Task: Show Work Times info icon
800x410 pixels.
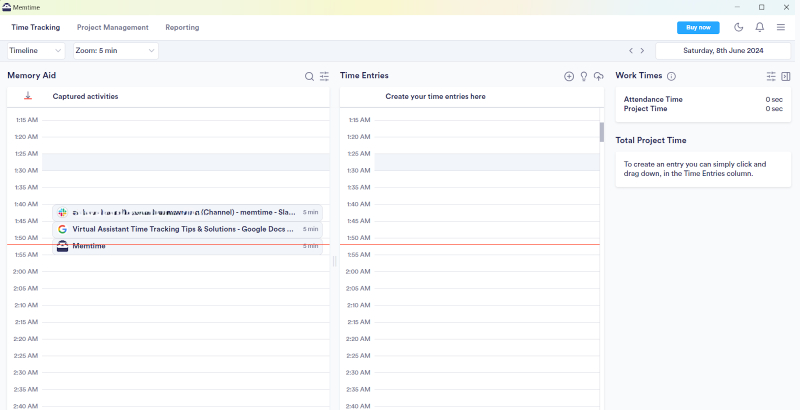Action: (x=671, y=76)
